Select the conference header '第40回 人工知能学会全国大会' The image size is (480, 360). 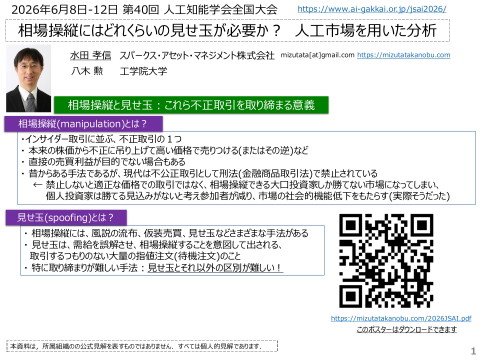[x=200, y=9]
